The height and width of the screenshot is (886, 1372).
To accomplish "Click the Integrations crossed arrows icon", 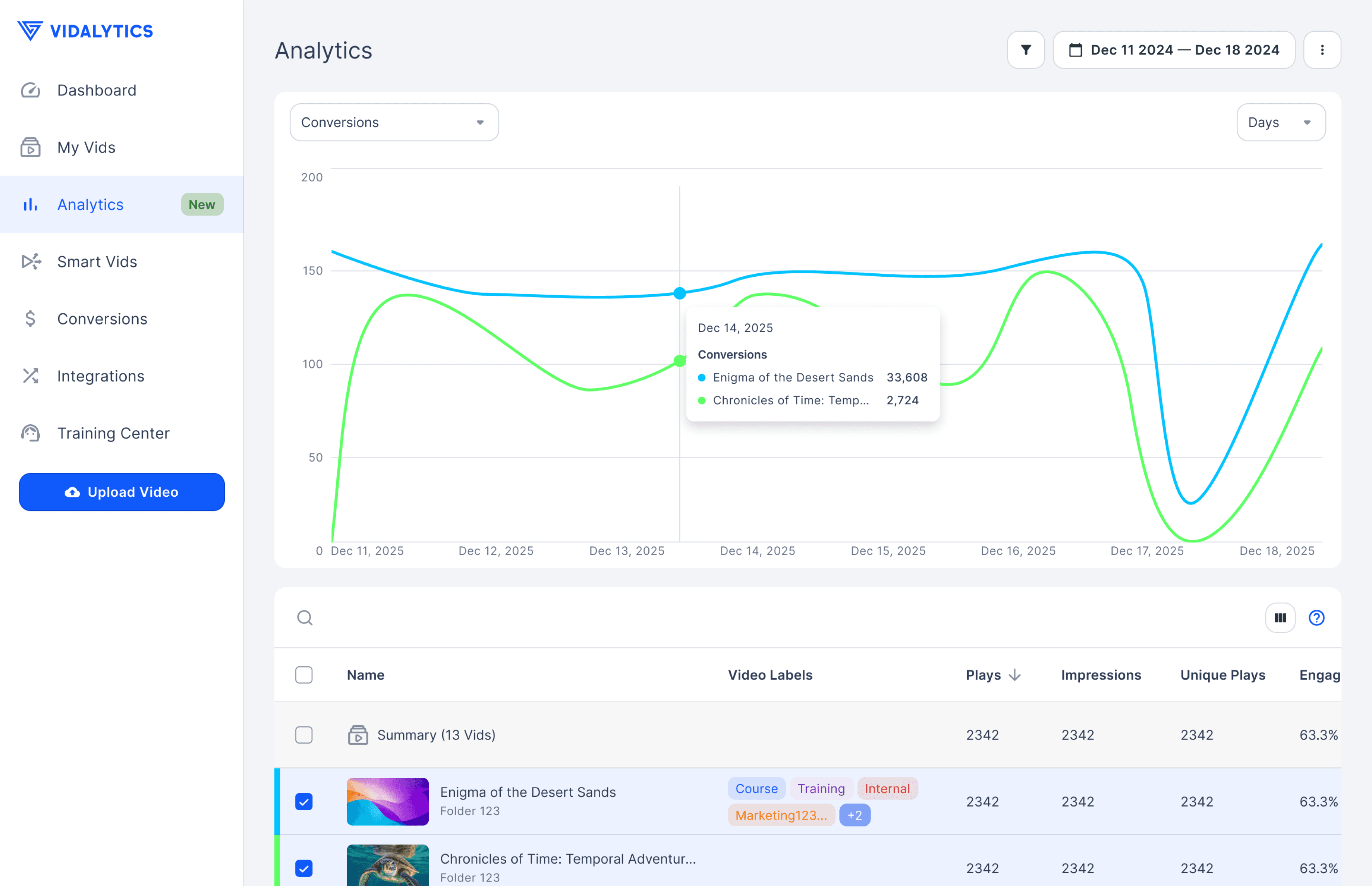I will click(x=31, y=376).
